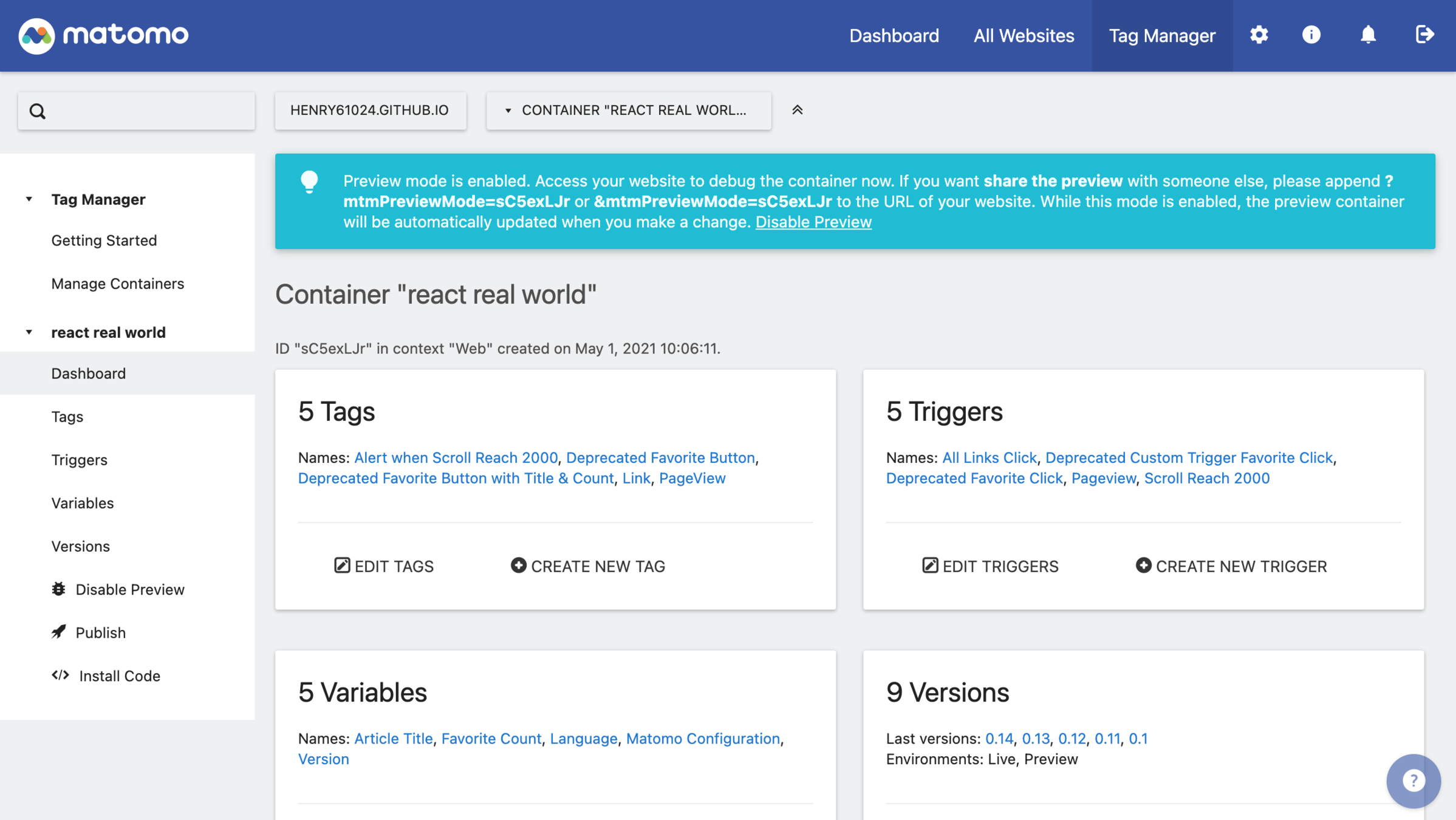This screenshot has width=1456, height=820.
Task: Collapse the top selector bar chevrons
Action: (x=797, y=110)
